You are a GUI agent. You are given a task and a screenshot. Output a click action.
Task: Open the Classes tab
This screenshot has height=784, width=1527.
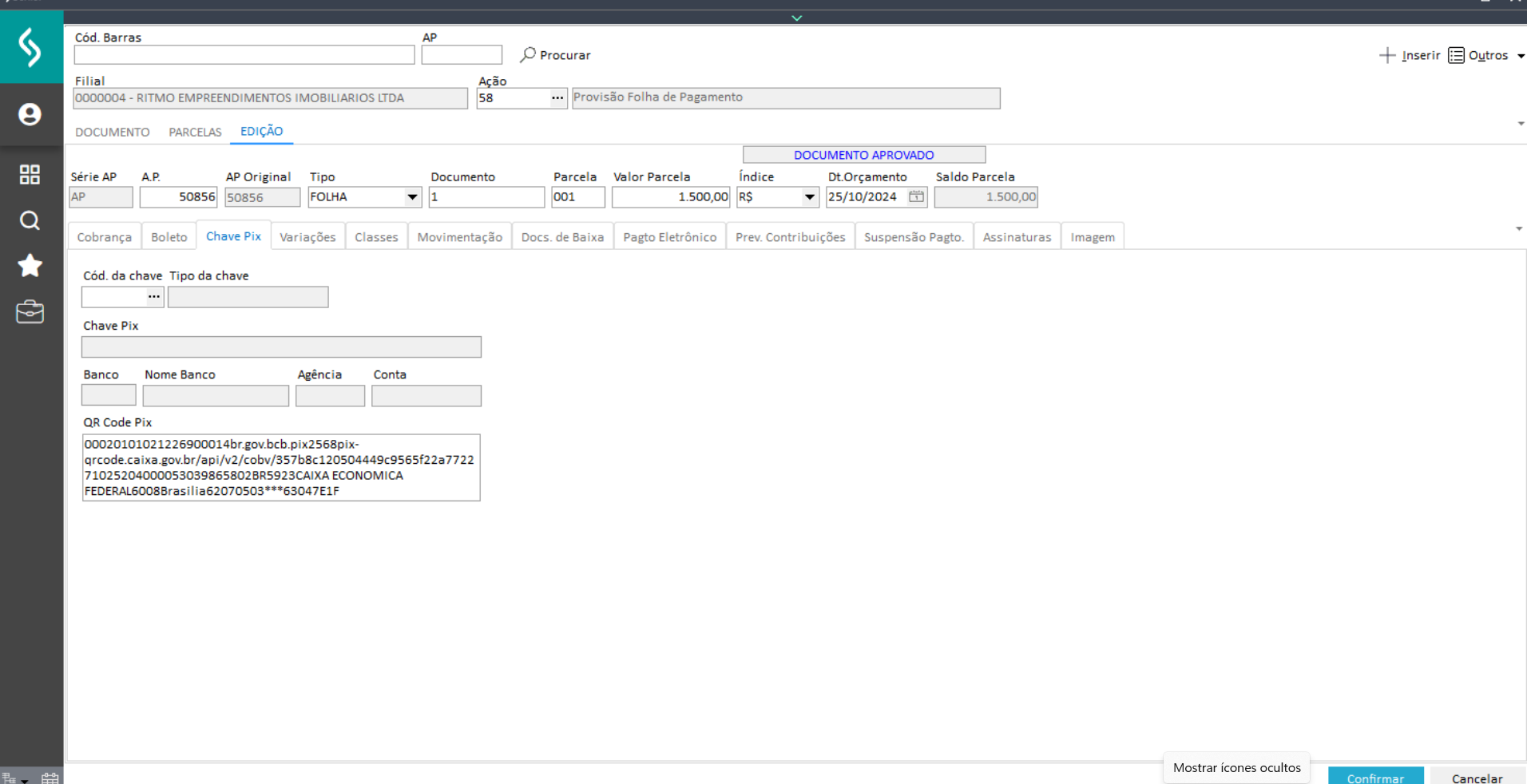coord(376,237)
